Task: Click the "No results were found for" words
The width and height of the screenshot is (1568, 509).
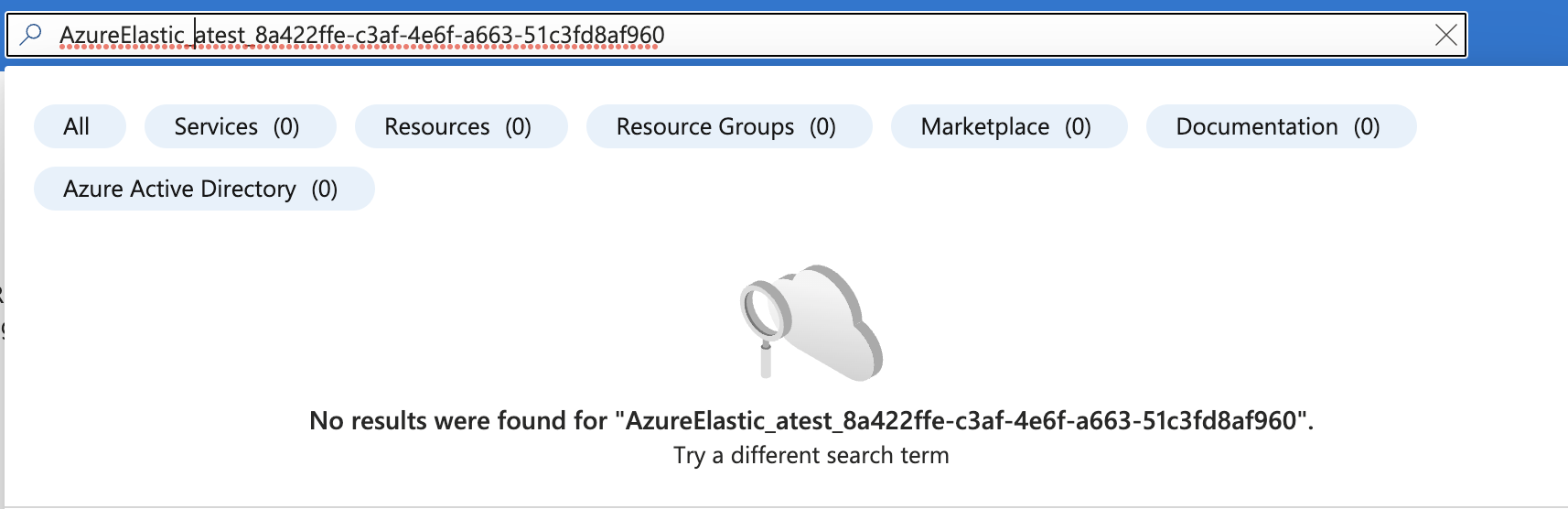Action: (457, 421)
